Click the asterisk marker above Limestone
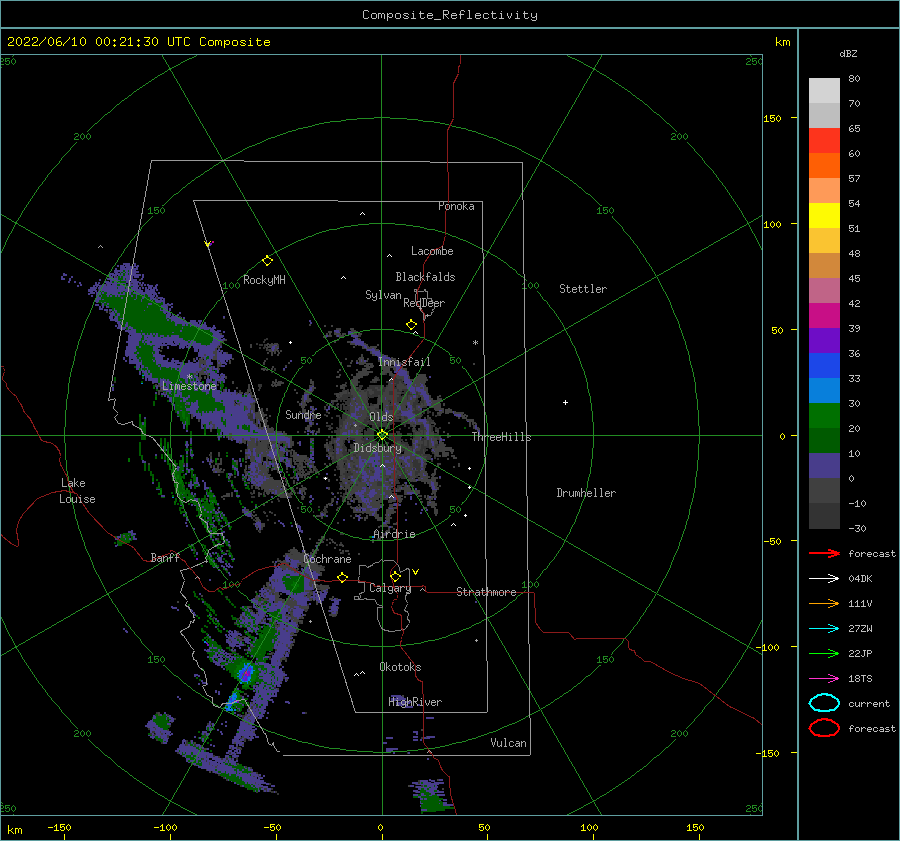 189,377
